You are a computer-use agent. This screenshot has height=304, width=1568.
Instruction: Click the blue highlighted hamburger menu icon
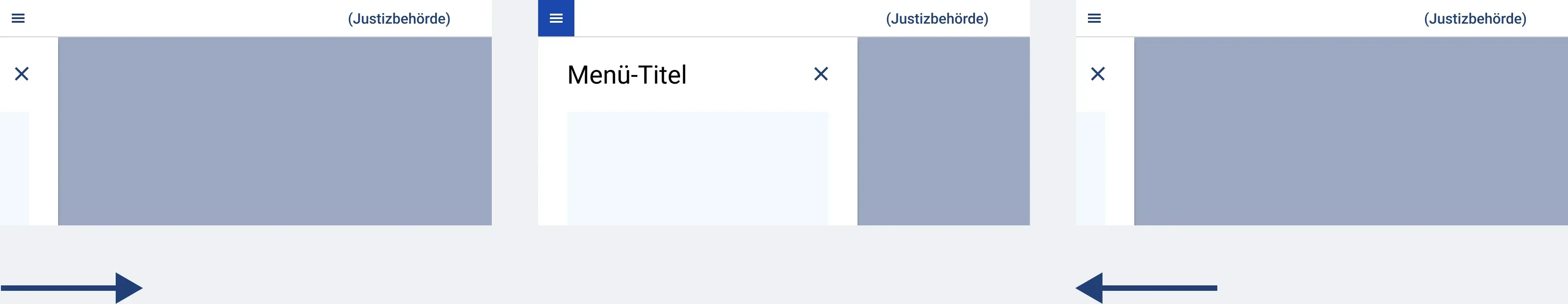(x=556, y=18)
